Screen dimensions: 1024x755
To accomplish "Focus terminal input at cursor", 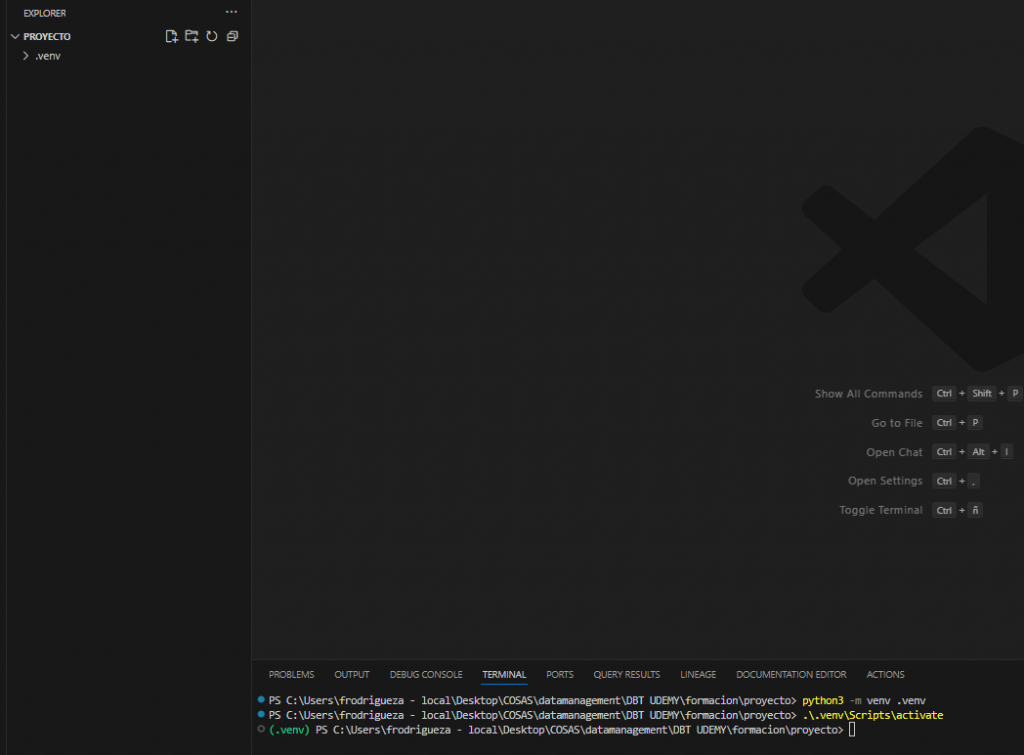I will click(852, 731).
